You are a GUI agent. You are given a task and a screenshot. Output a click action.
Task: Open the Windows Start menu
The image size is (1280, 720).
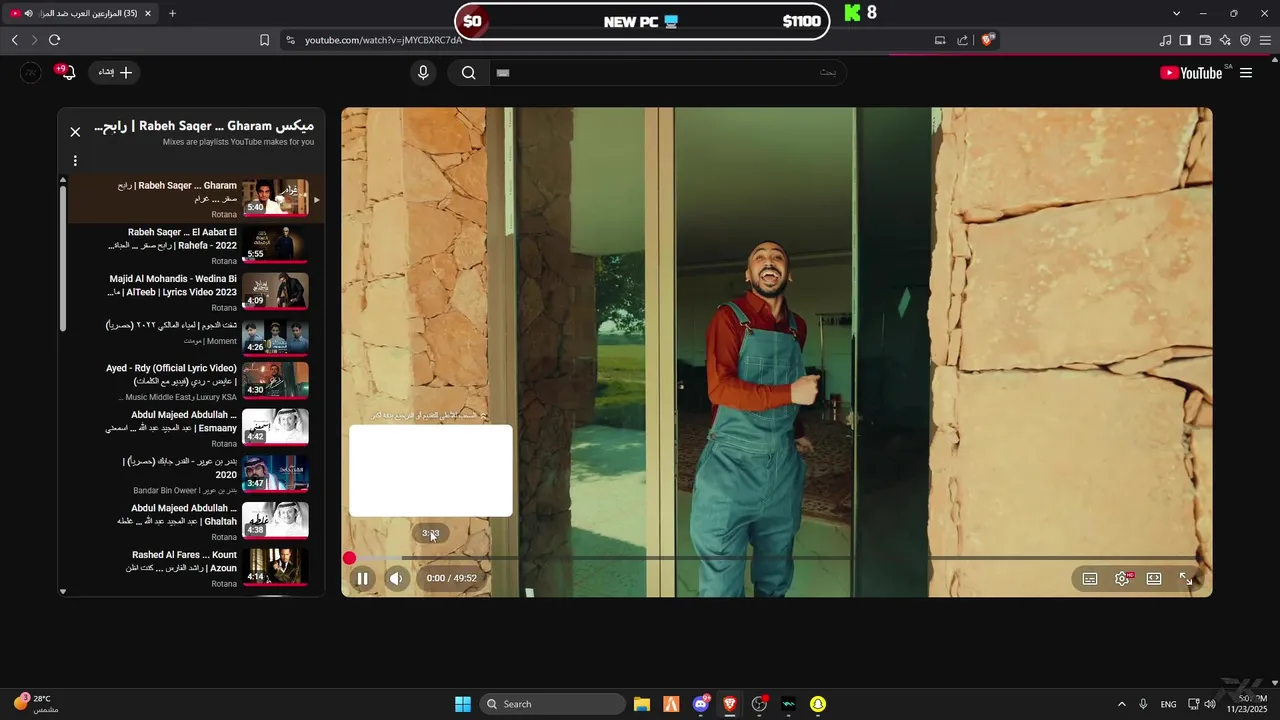click(463, 704)
